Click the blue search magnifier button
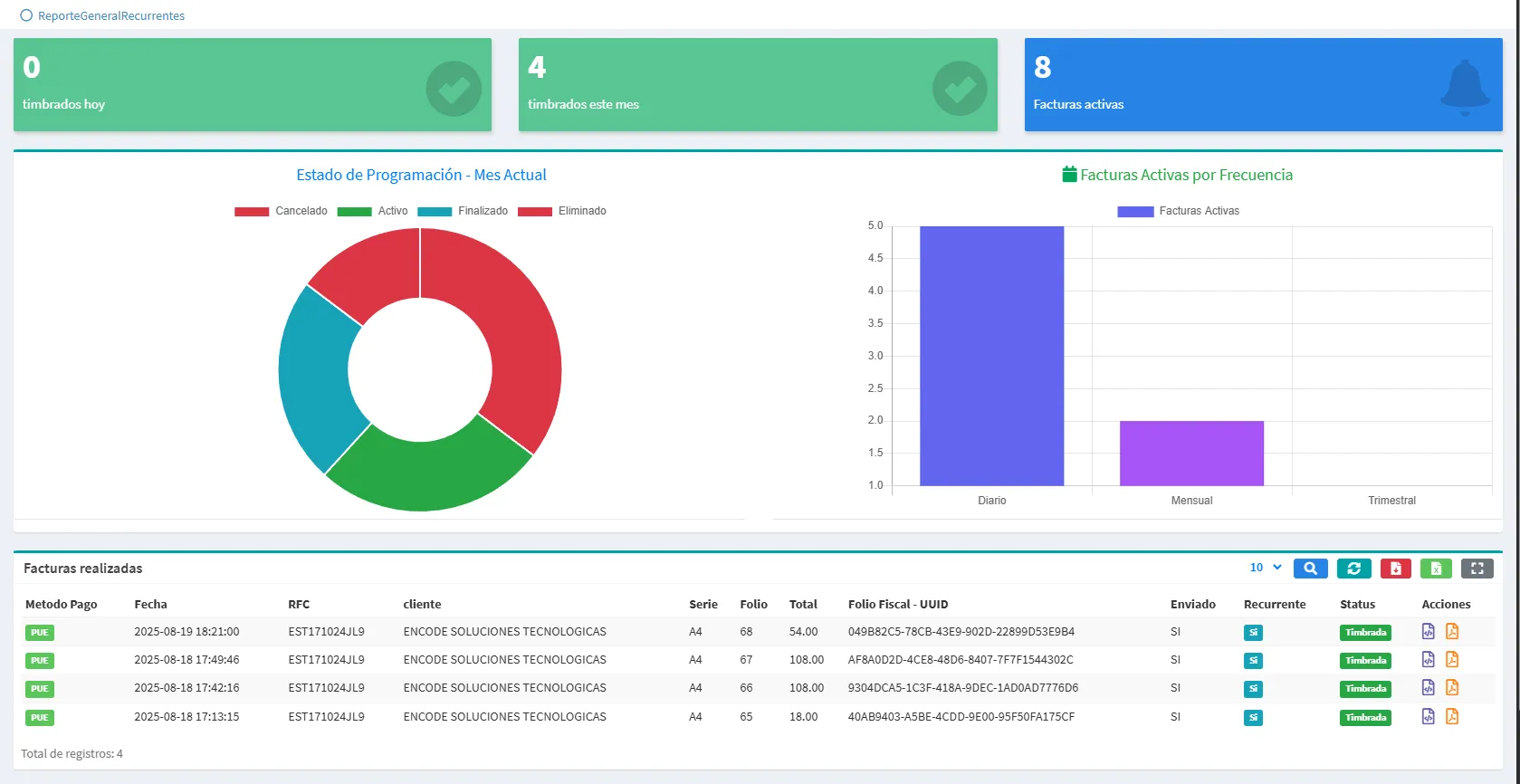Image resolution: width=1520 pixels, height=784 pixels. coord(1310,569)
